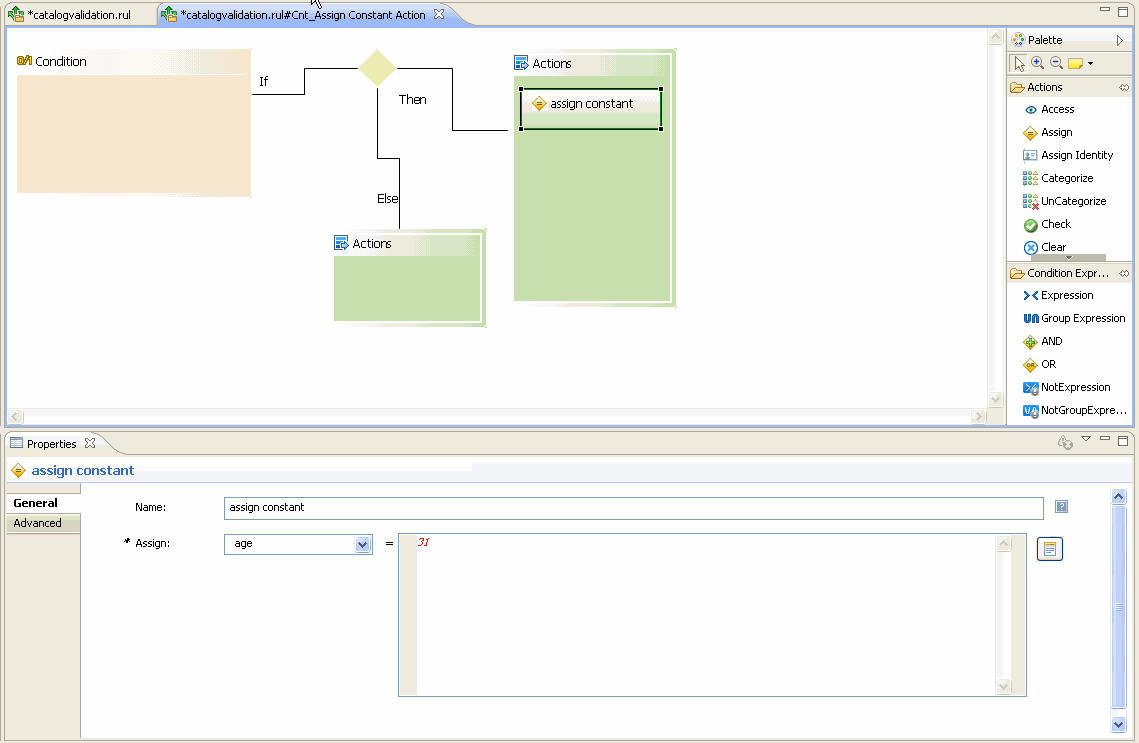Click the expression text area scroll-up arrow

click(x=1003, y=543)
